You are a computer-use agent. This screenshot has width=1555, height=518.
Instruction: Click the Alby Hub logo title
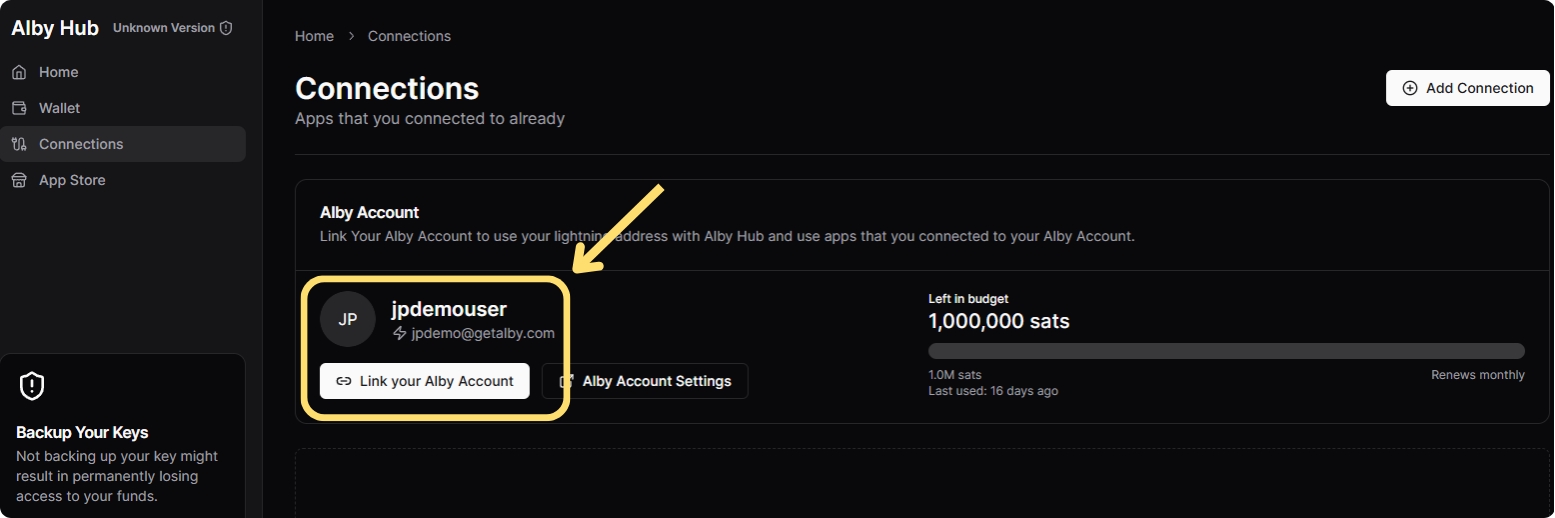coord(55,28)
